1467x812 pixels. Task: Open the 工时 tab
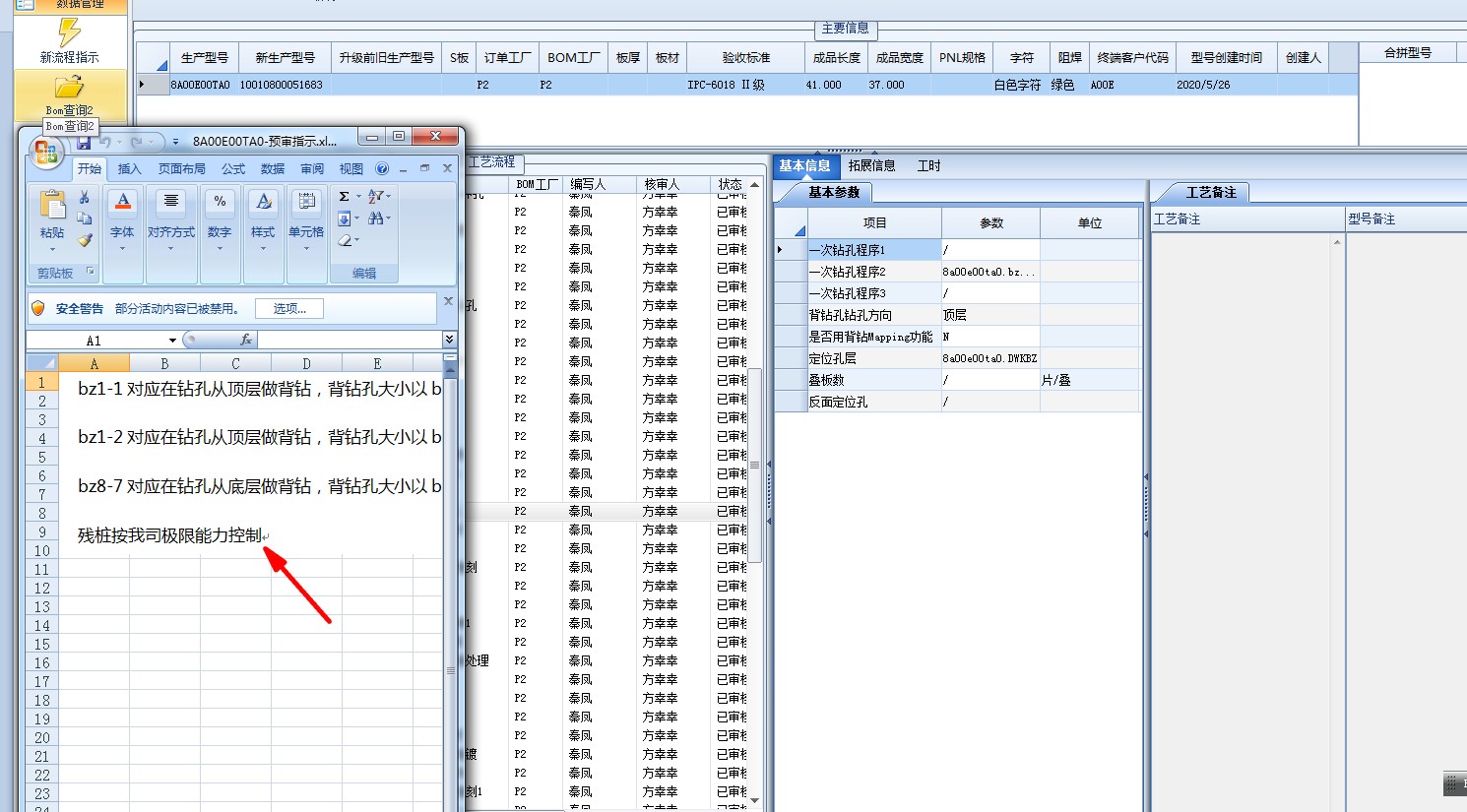(x=929, y=165)
